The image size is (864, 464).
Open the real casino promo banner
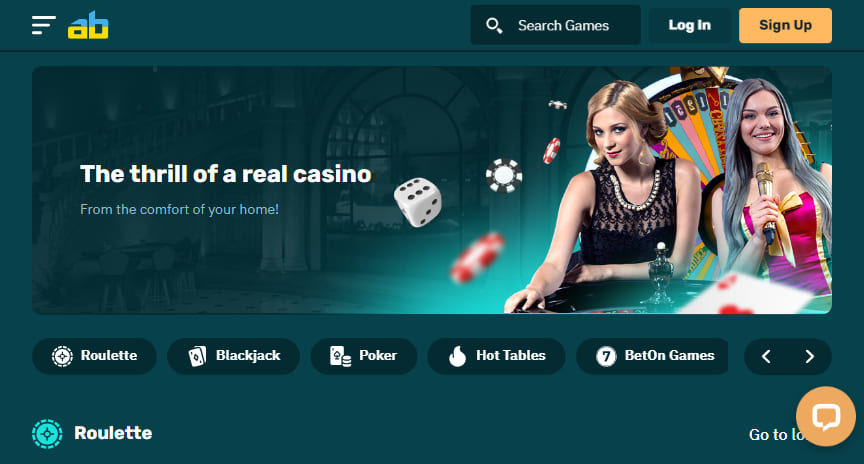point(432,190)
